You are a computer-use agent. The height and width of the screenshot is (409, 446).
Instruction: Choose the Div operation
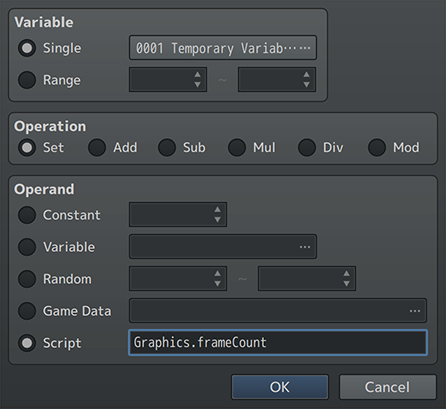pyautogui.click(x=307, y=147)
